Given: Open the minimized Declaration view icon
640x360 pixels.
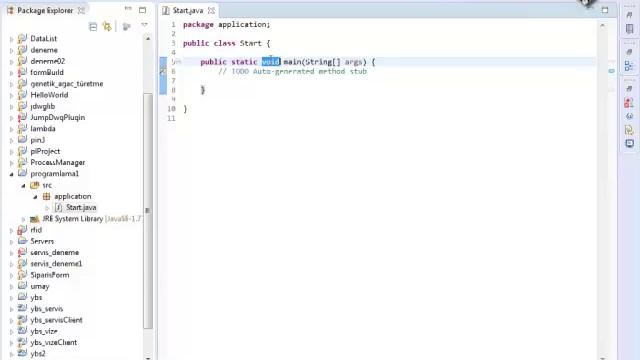Looking at the screenshot, I should coord(629,130).
